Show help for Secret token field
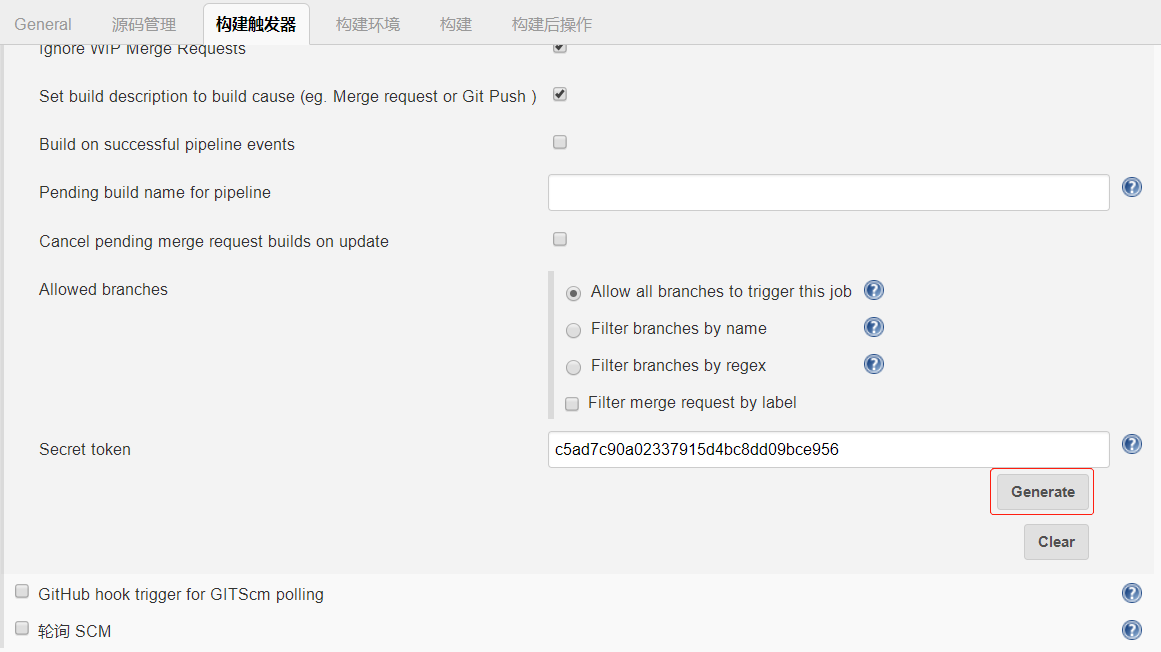This screenshot has width=1161, height=652. click(1132, 444)
